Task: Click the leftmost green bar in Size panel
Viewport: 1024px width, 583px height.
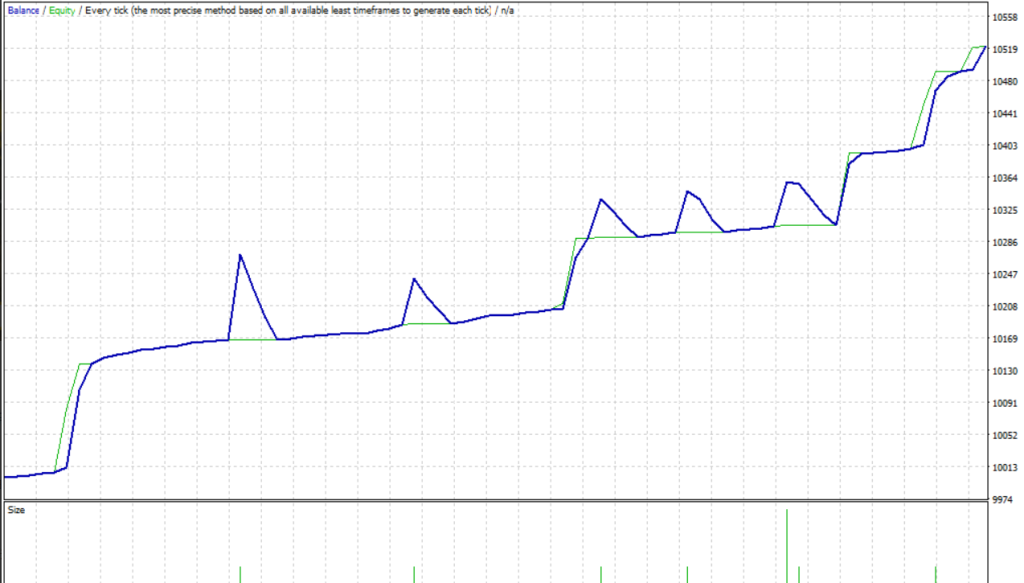Action: 240,574
